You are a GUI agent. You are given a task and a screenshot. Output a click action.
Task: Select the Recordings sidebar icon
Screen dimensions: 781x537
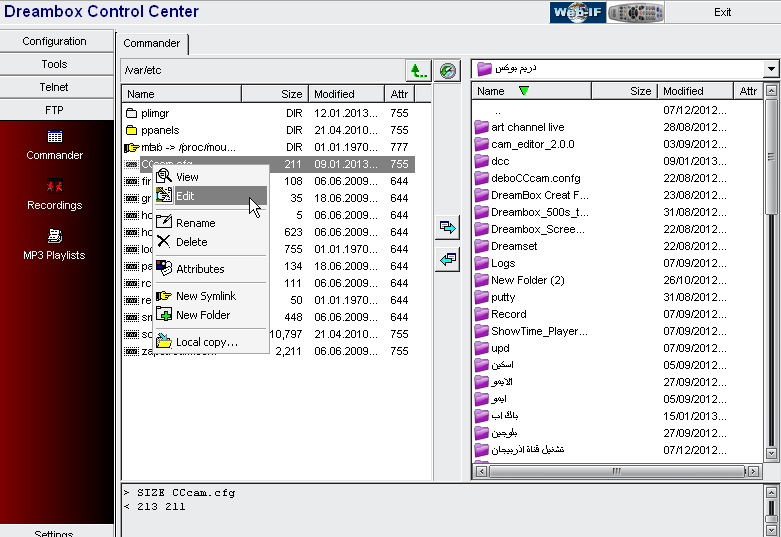pyautogui.click(x=54, y=195)
